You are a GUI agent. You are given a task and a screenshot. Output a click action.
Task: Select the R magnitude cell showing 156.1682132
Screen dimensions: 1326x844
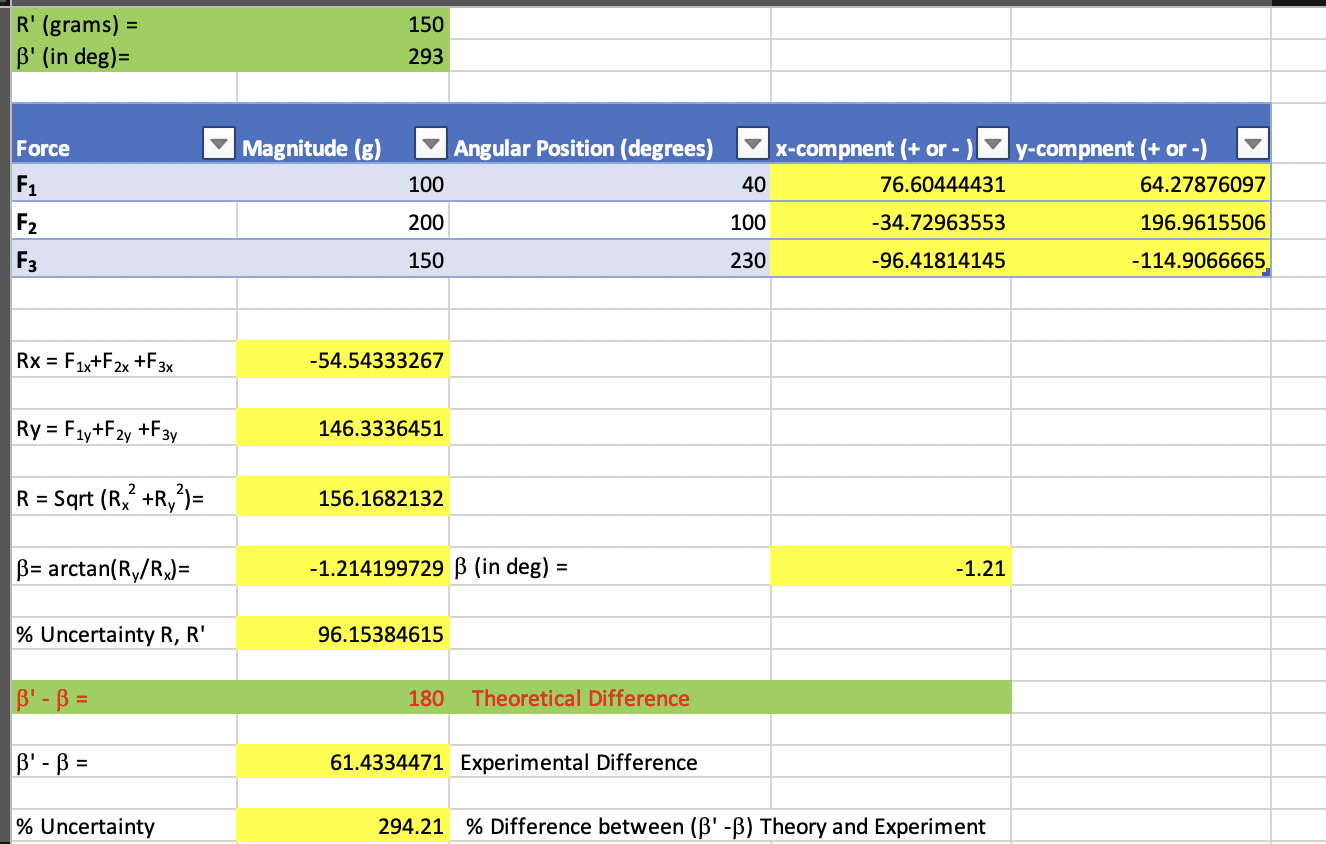[x=340, y=497]
